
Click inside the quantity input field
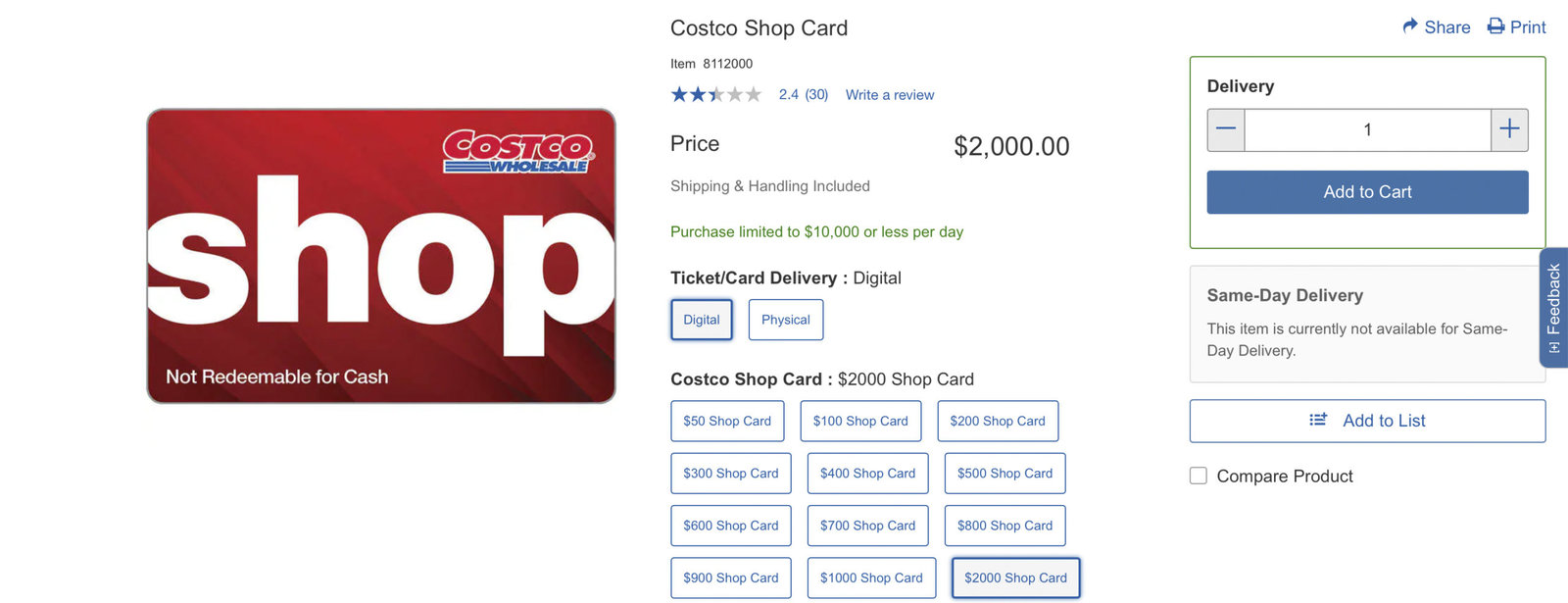1368,128
